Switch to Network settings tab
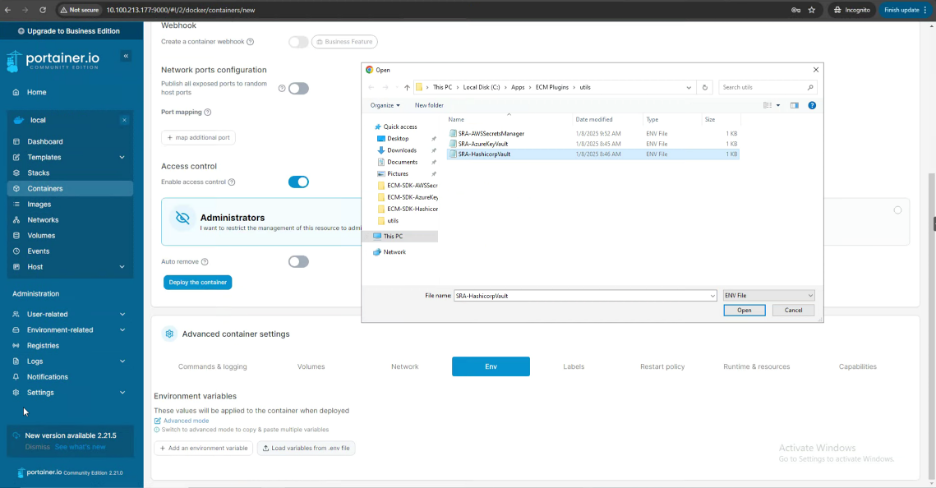This screenshot has height=488, width=936. [x=405, y=367]
